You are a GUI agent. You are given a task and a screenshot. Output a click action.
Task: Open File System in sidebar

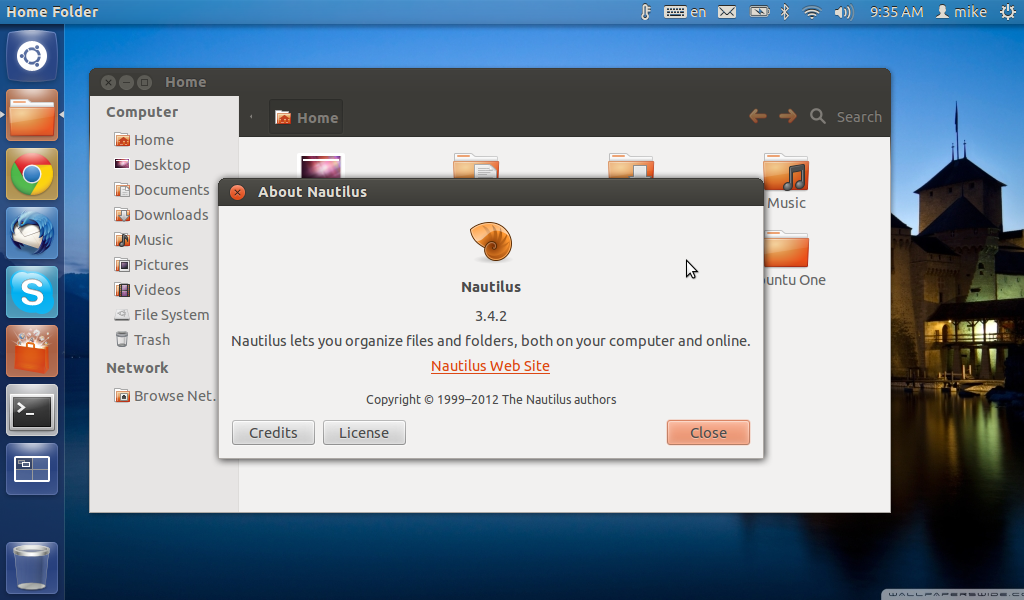pyautogui.click(x=171, y=315)
